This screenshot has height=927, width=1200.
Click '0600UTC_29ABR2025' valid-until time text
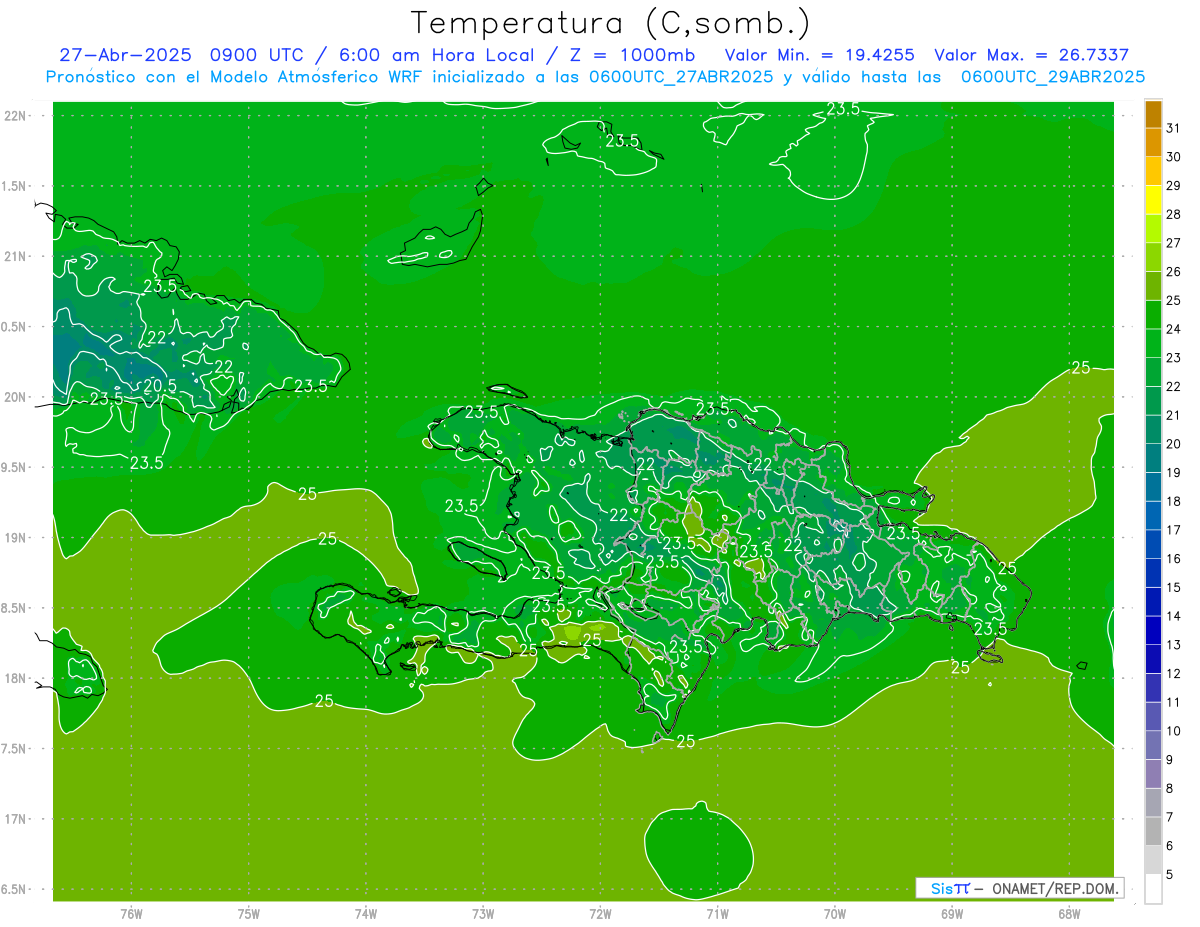coord(1053,77)
